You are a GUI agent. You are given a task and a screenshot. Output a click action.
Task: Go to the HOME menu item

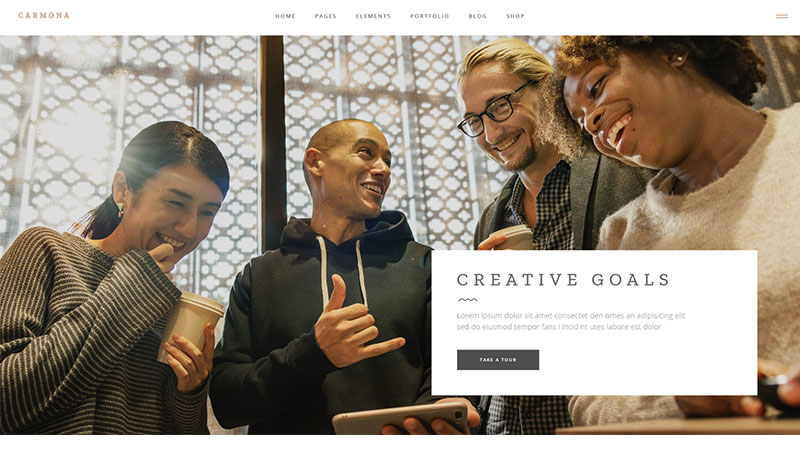point(285,16)
